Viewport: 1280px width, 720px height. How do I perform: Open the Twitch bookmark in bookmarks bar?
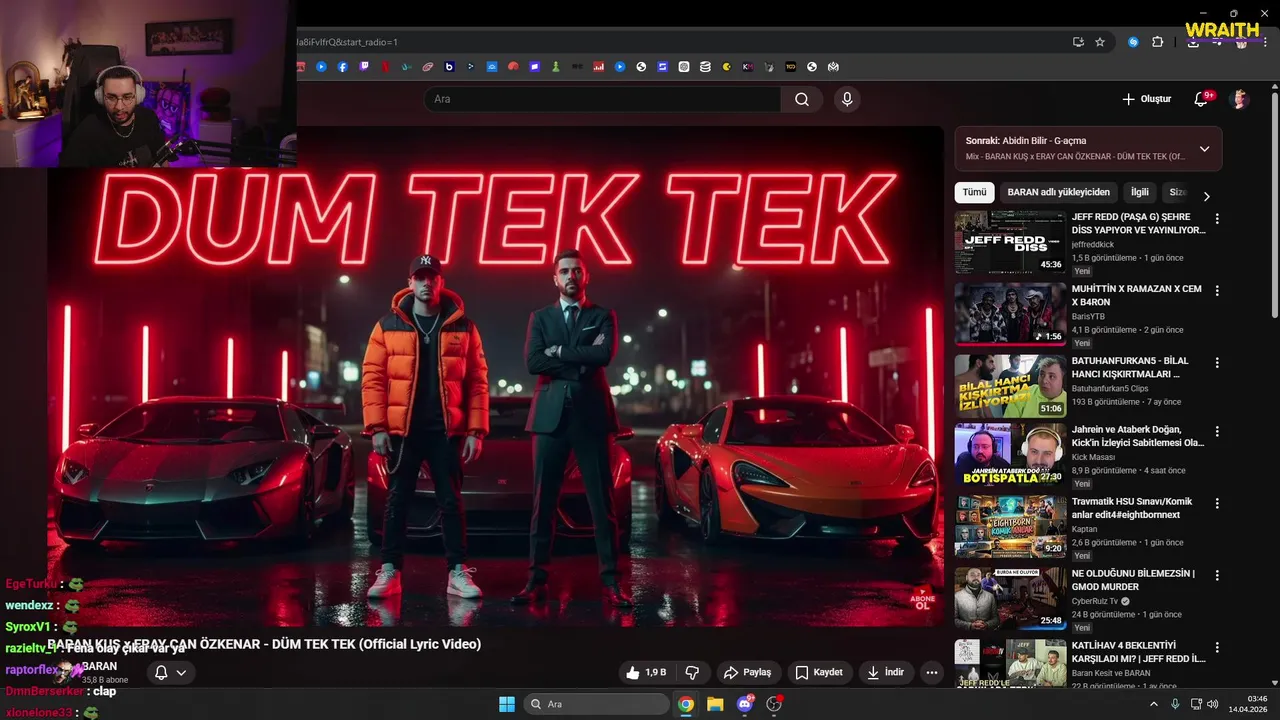[364, 67]
